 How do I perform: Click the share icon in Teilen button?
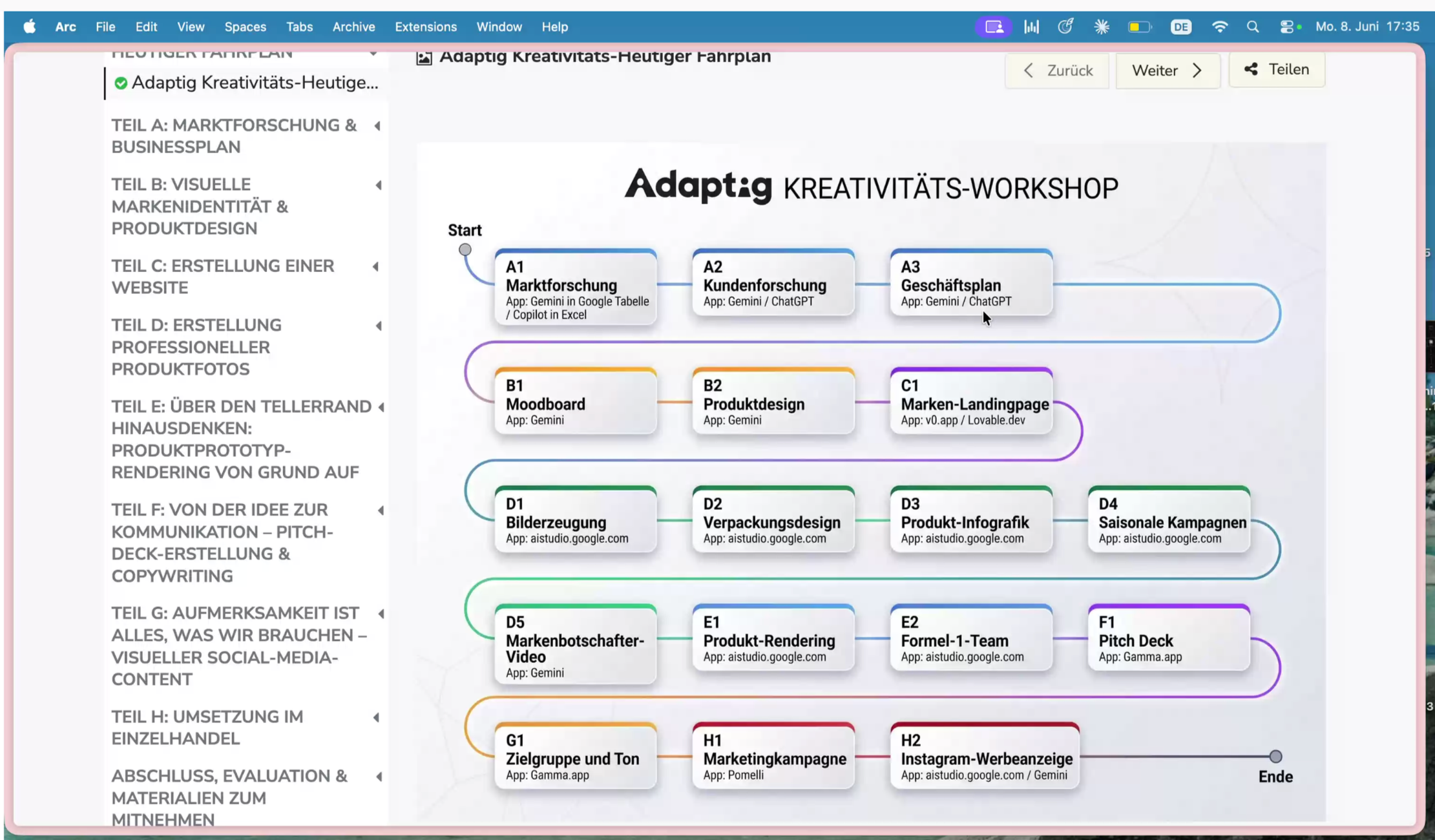1251,69
